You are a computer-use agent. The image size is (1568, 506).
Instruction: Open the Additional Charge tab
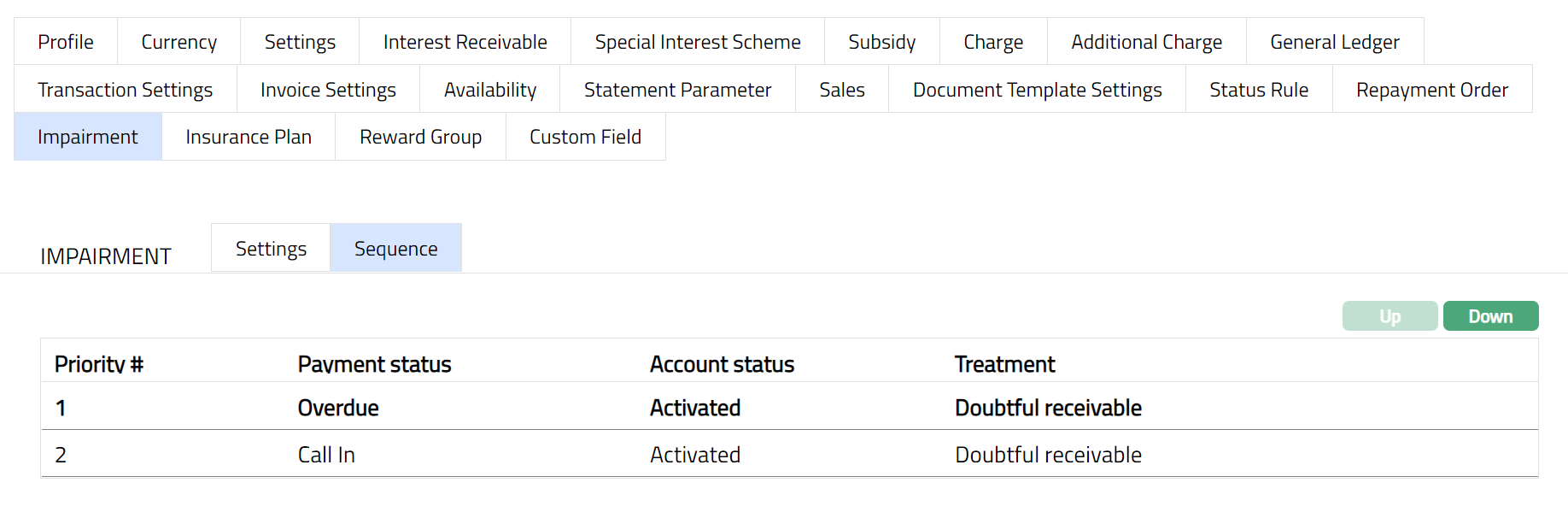pyautogui.click(x=1146, y=42)
